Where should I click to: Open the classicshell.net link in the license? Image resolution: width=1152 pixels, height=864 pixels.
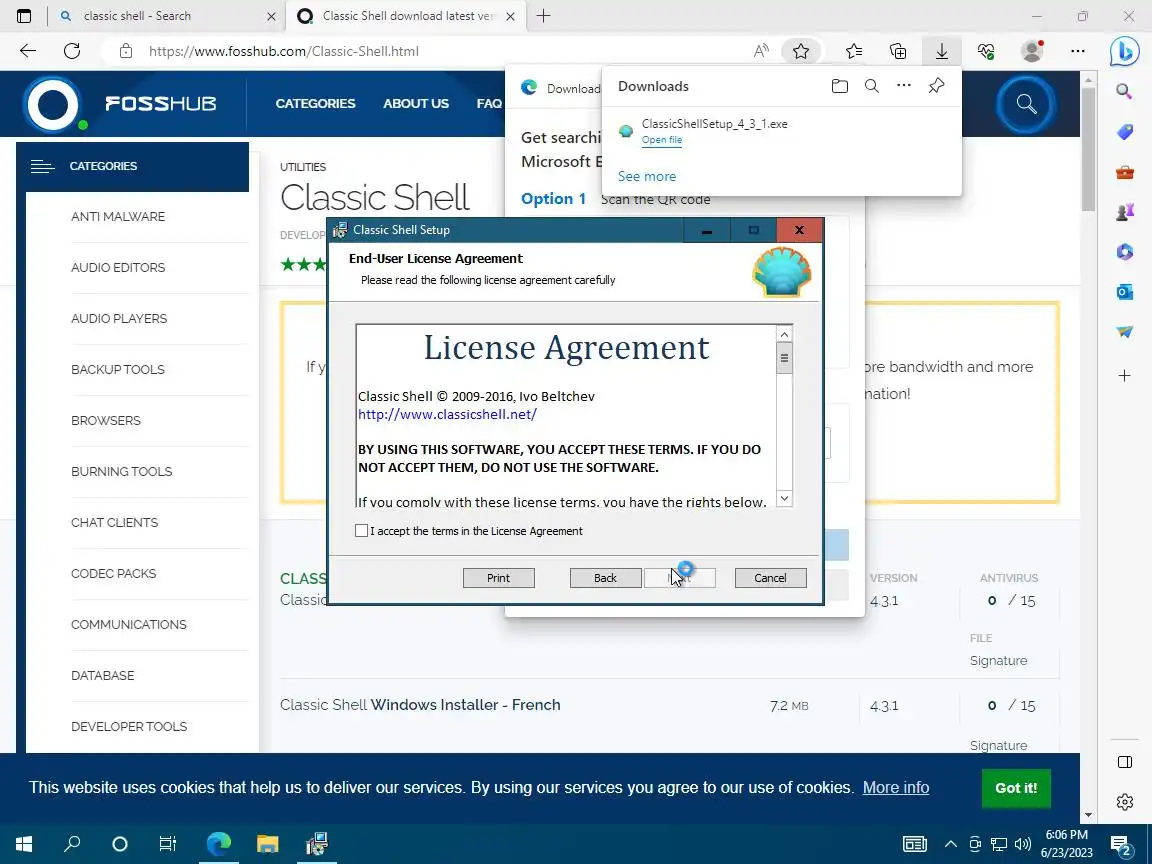pyautogui.click(x=447, y=414)
